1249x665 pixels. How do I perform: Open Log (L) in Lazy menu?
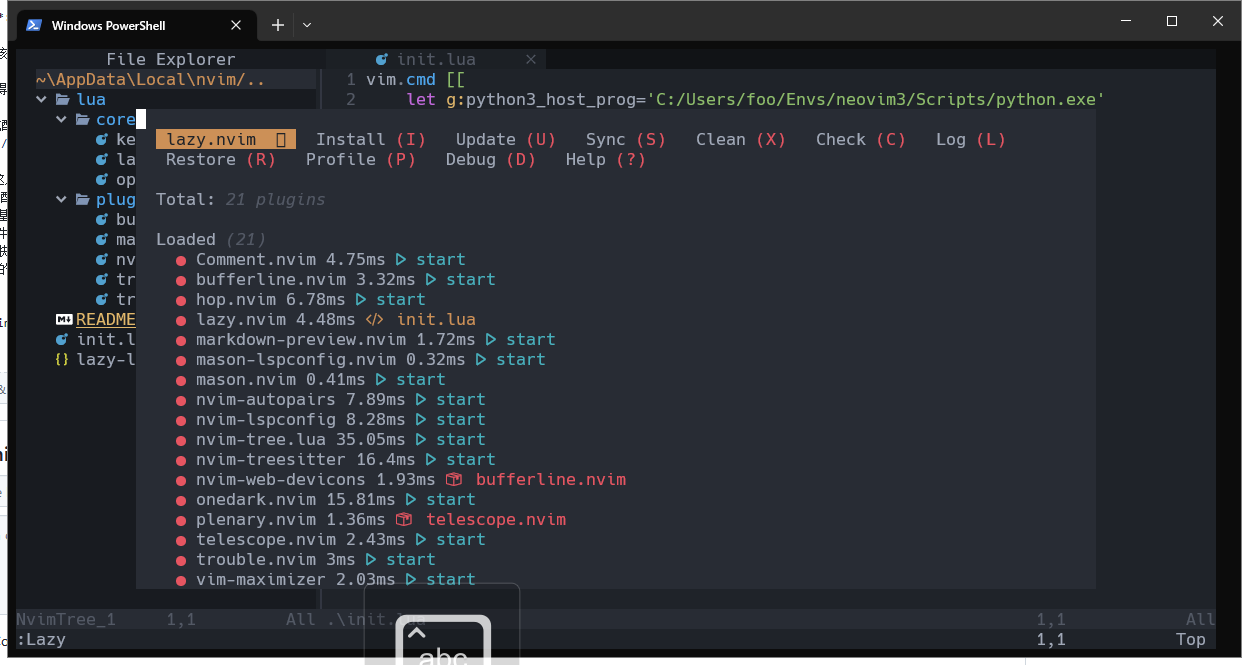(x=971, y=139)
